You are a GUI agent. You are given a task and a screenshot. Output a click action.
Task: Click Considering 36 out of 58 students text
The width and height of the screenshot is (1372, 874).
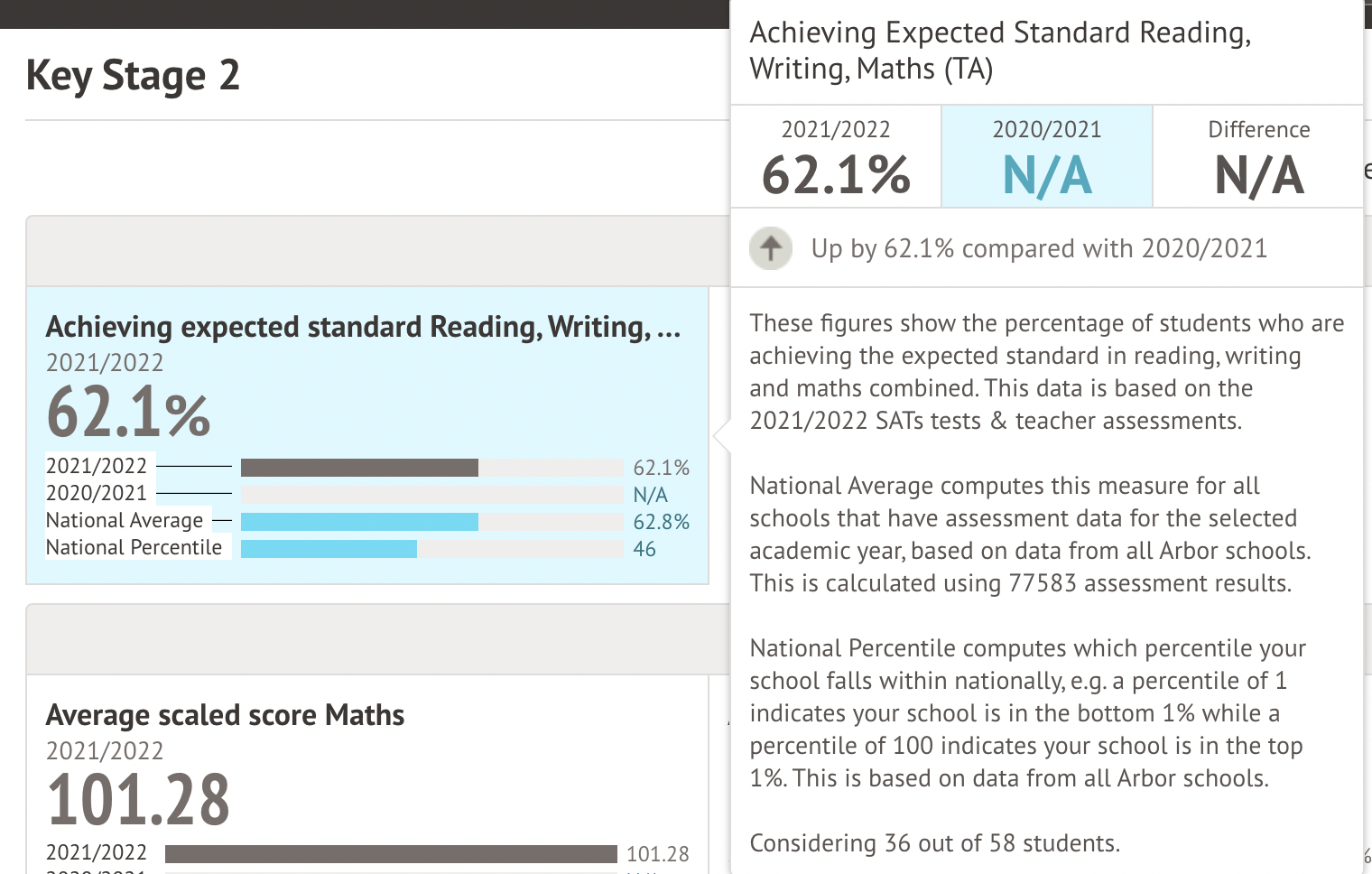934,843
